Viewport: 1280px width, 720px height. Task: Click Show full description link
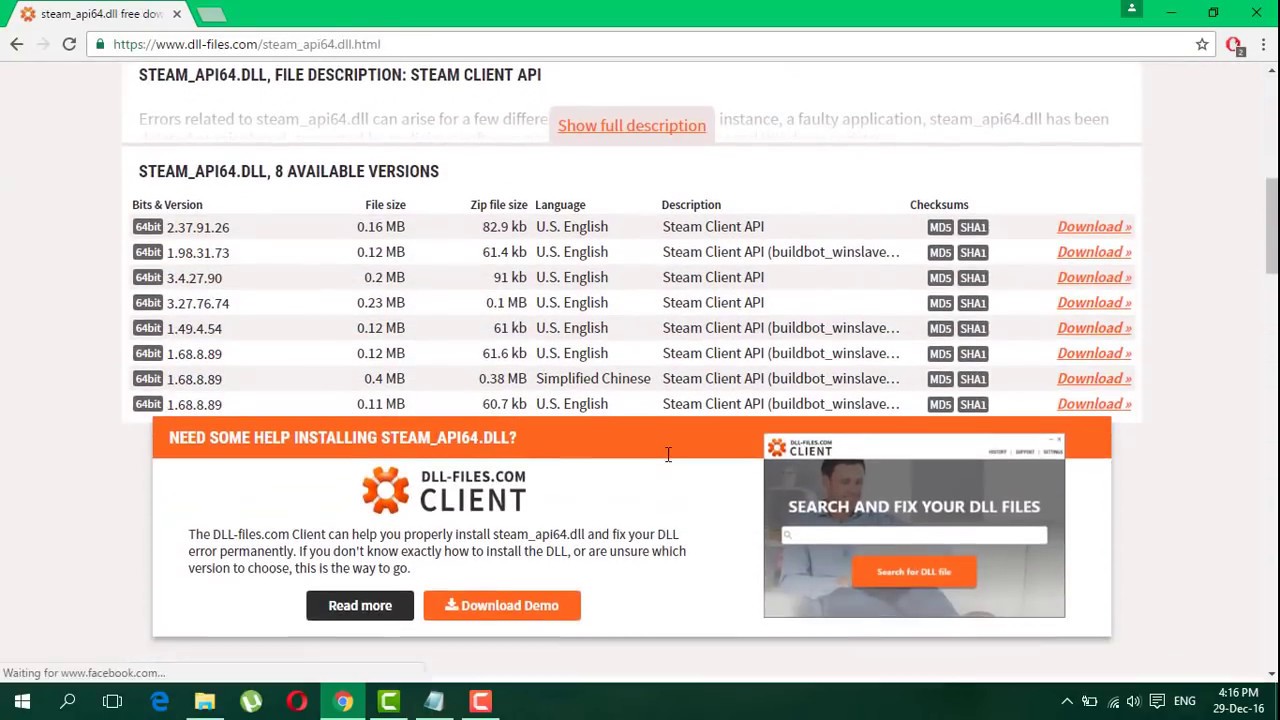tap(632, 125)
